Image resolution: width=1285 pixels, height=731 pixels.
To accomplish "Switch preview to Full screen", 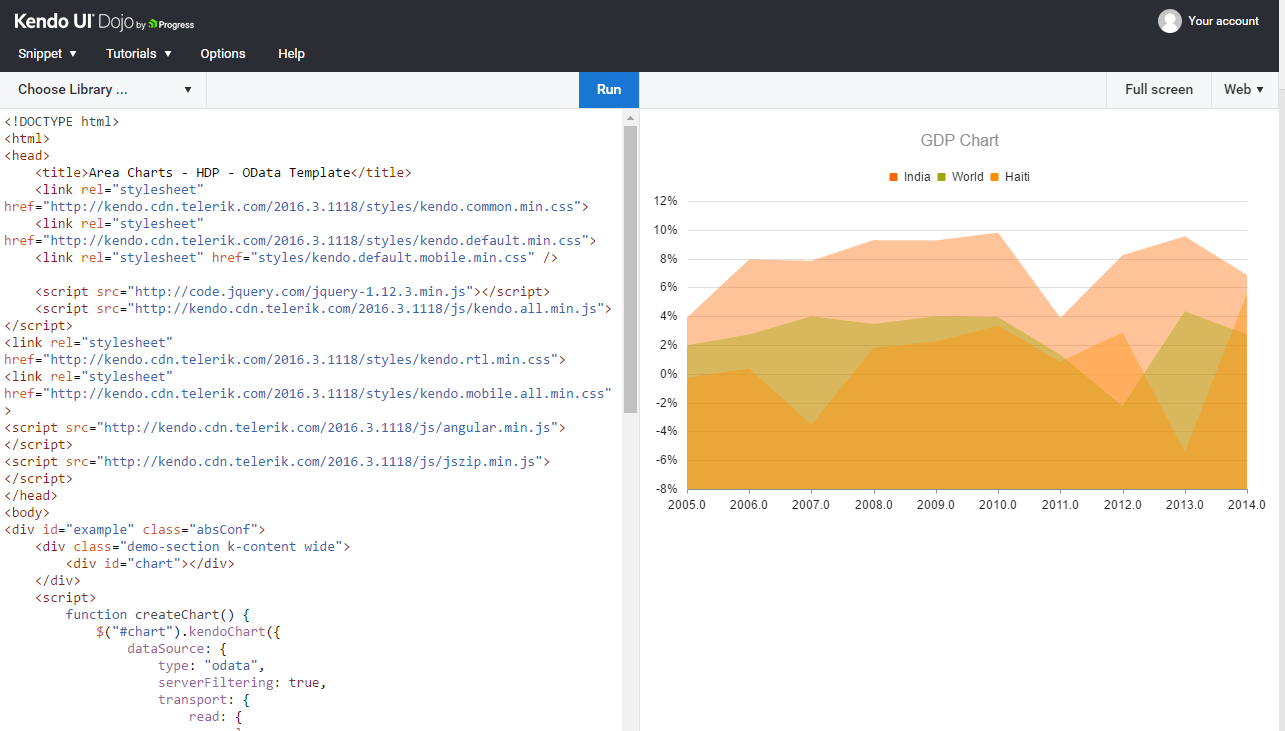I will [1159, 90].
